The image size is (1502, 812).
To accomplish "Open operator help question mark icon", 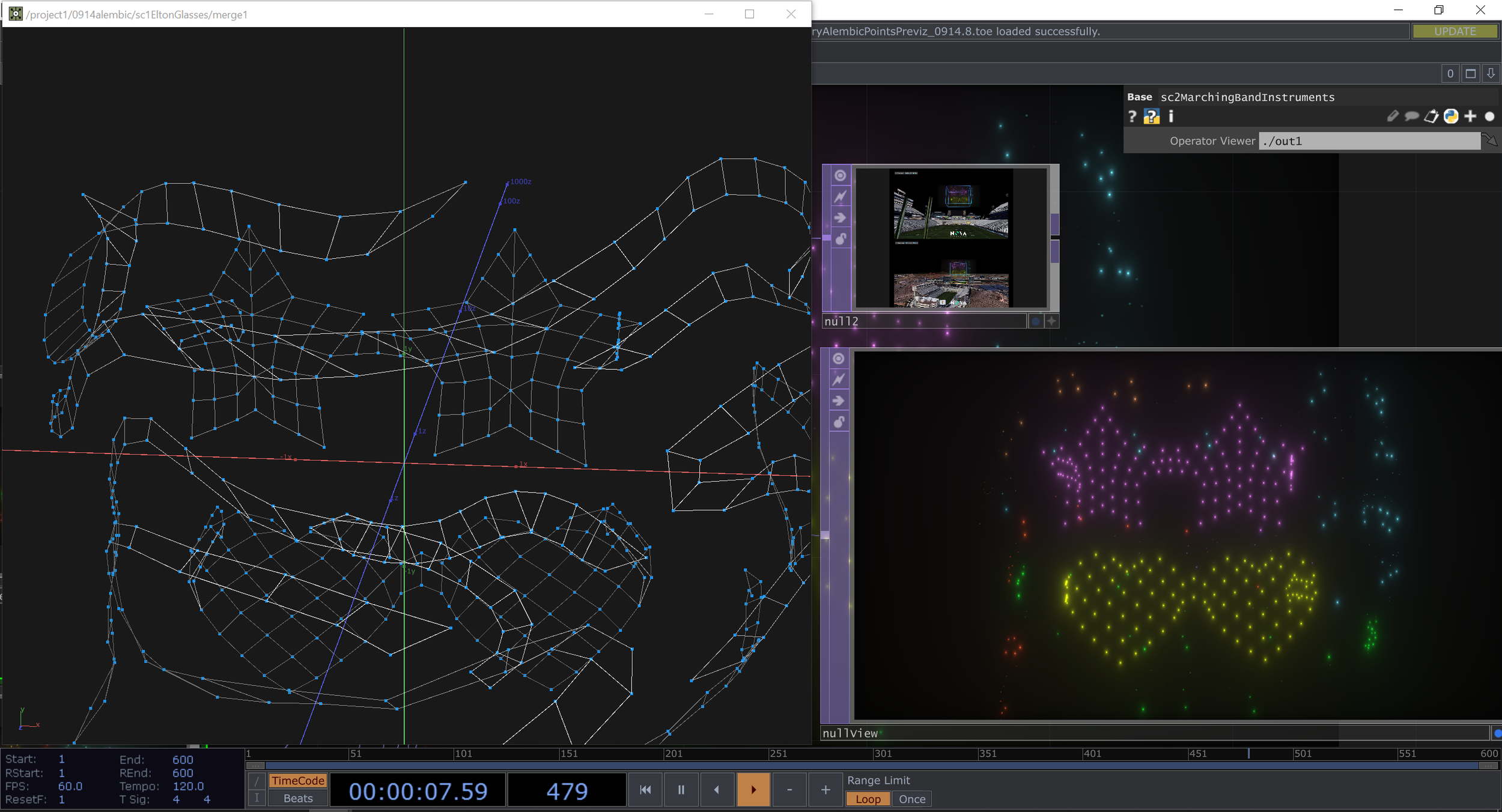I will click(1132, 117).
